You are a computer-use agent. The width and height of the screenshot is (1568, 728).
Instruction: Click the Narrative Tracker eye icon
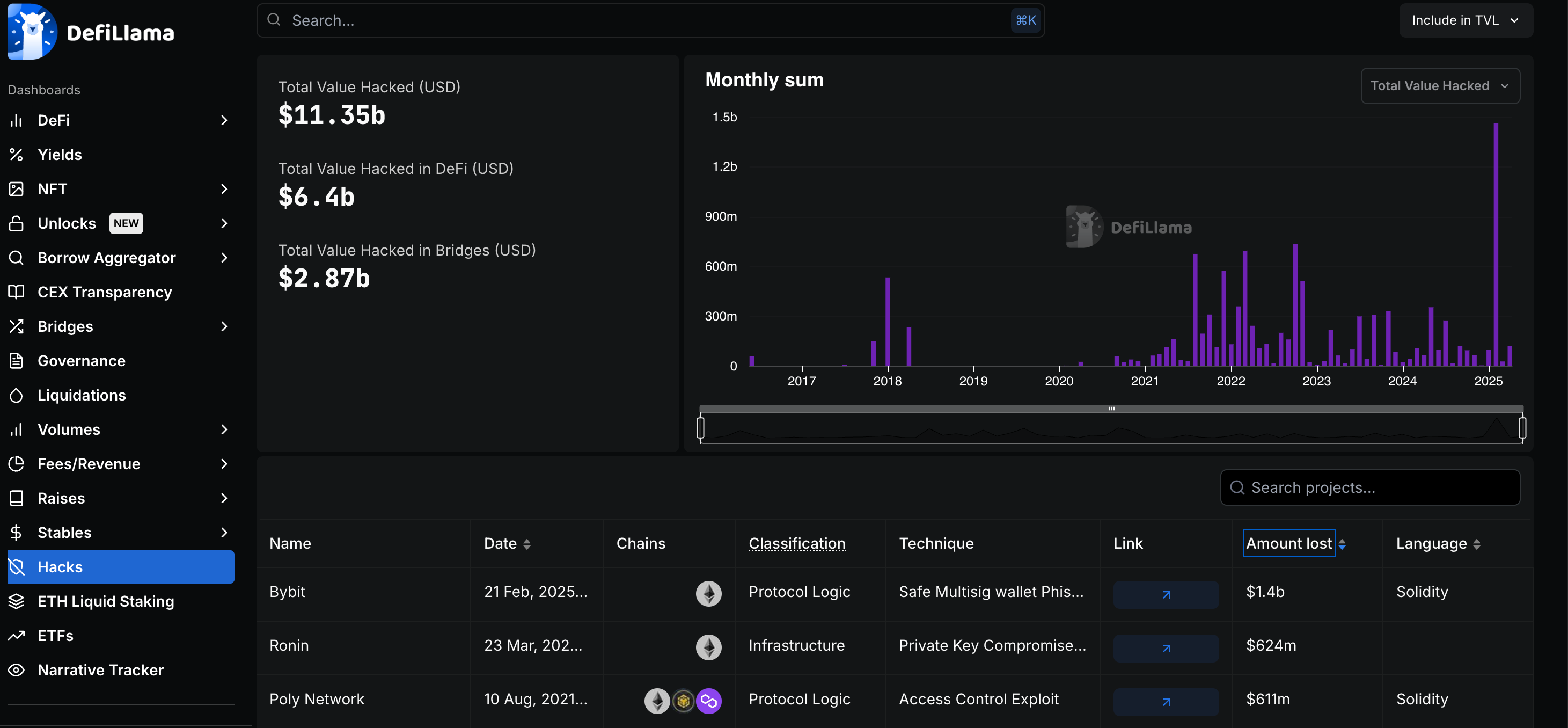click(17, 670)
